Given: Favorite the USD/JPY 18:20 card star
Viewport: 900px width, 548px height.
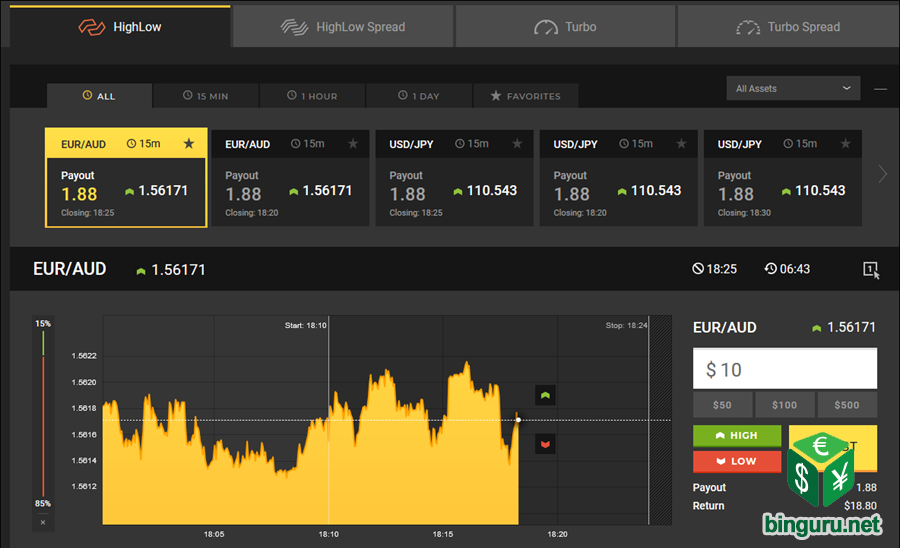Looking at the screenshot, I should (x=681, y=143).
